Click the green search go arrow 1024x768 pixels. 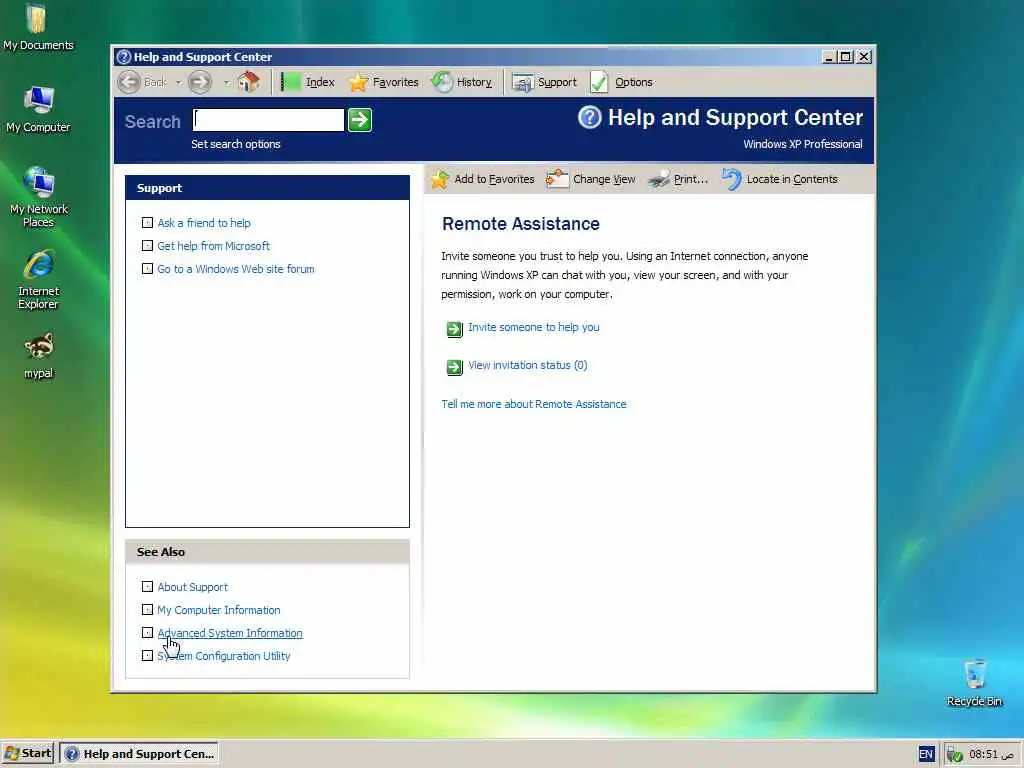click(x=360, y=120)
